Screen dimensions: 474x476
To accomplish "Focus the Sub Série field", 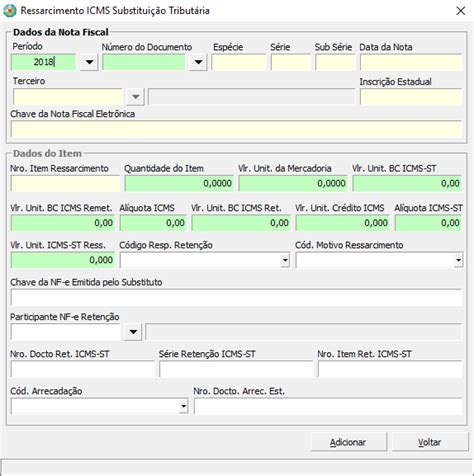I will pyautogui.click(x=335, y=62).
